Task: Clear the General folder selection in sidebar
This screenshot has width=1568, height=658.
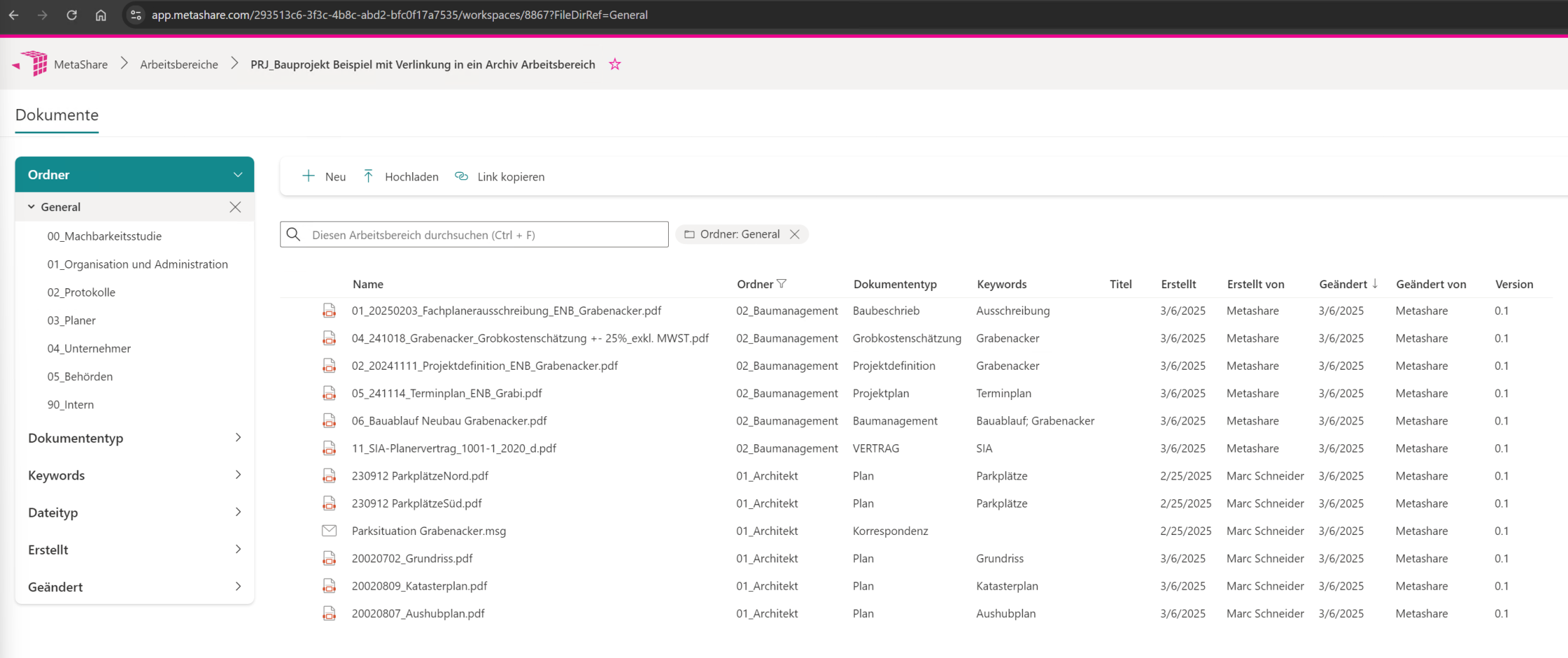Action: pyautogui.click(x=235, y=207)
